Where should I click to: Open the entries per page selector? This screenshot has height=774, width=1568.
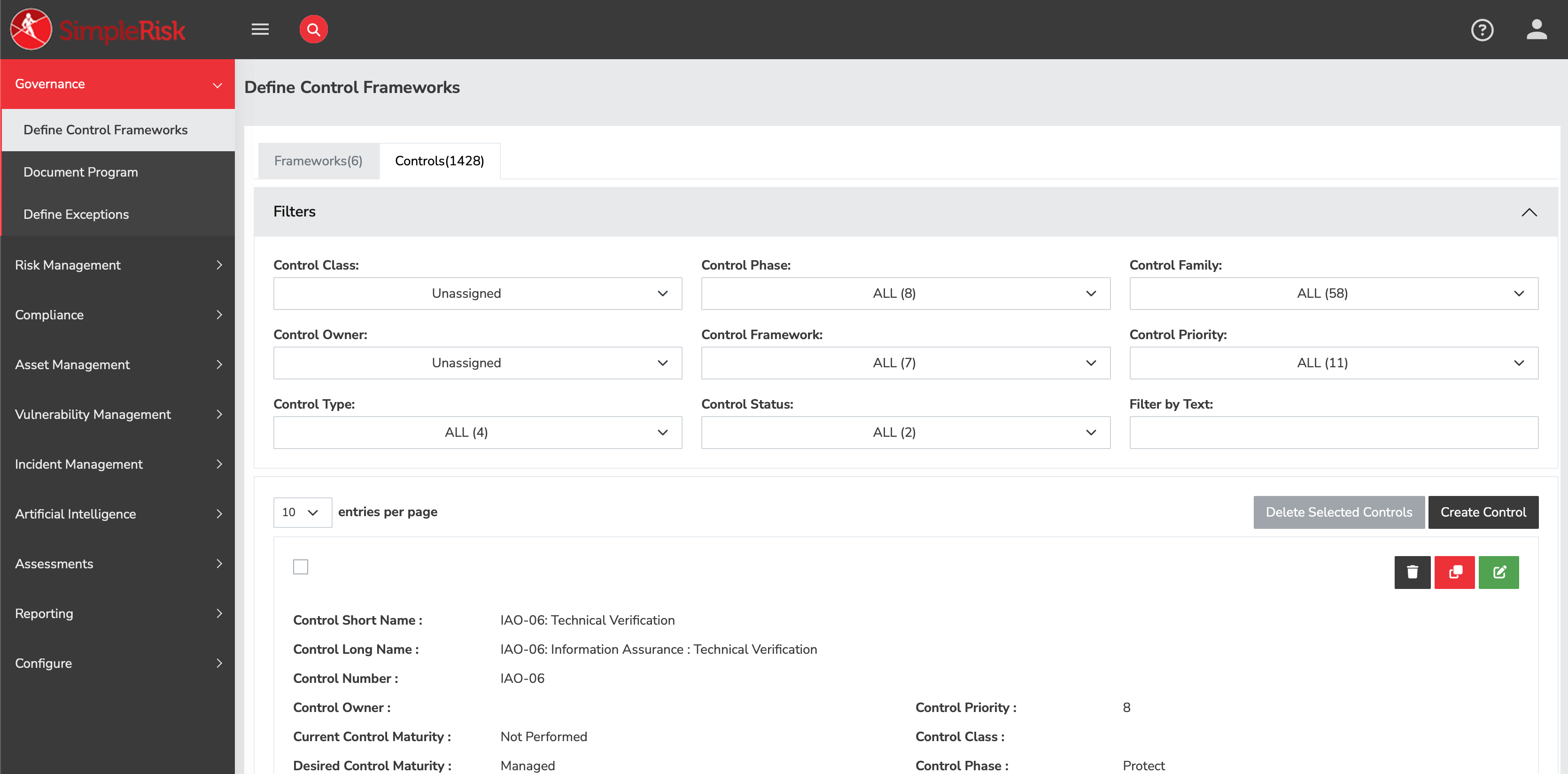coord(302,512)
